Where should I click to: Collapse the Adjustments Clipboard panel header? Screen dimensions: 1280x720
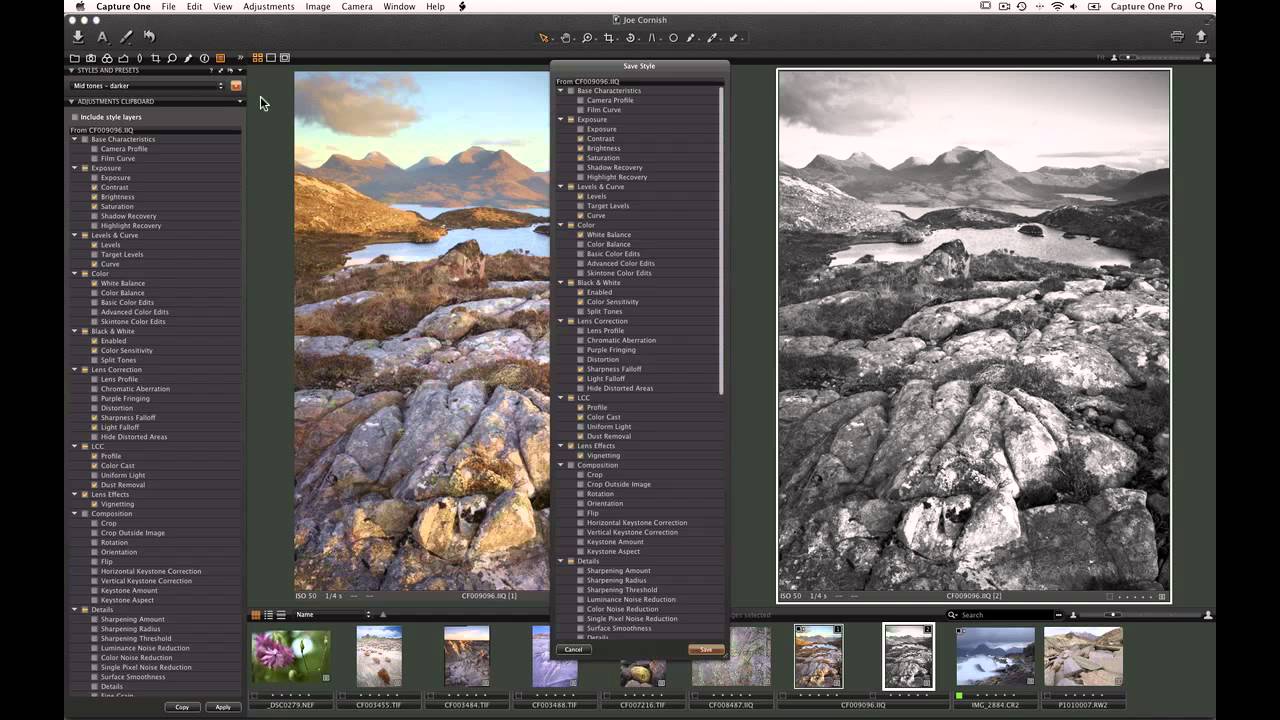click(72, 101)
